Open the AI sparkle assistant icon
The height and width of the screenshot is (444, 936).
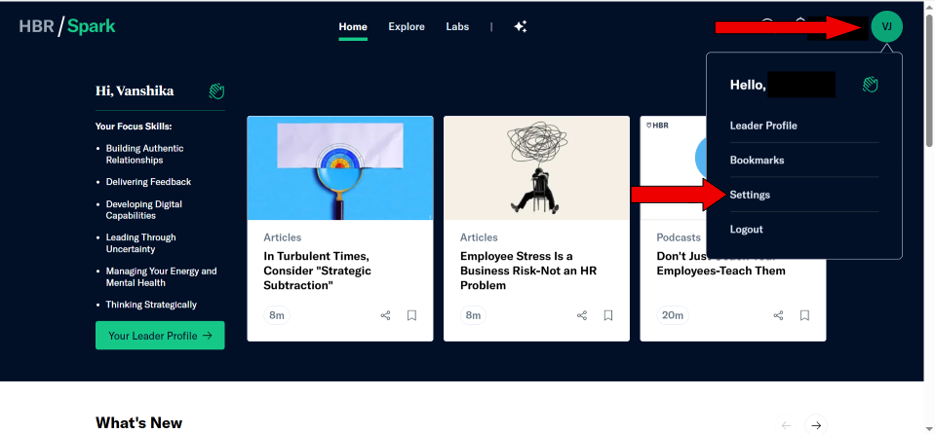(x=520, y=27)
